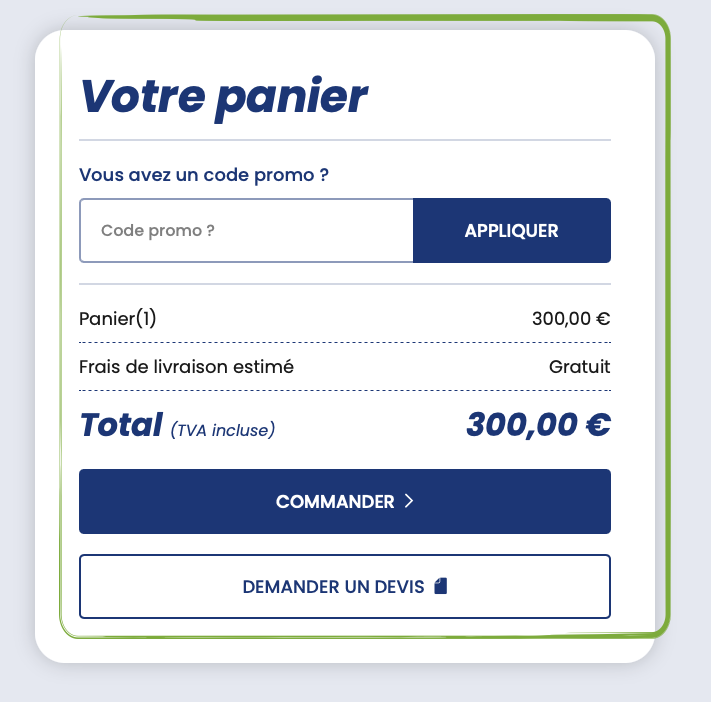Click the dashed separator under the Panier row
The width and height of the screenshot is (711, 702).
point(344,343)
